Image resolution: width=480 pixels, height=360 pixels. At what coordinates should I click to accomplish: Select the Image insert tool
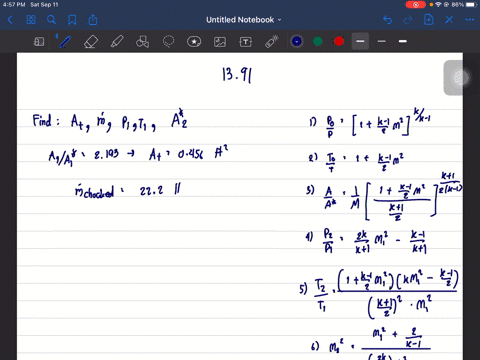(220, 42)
